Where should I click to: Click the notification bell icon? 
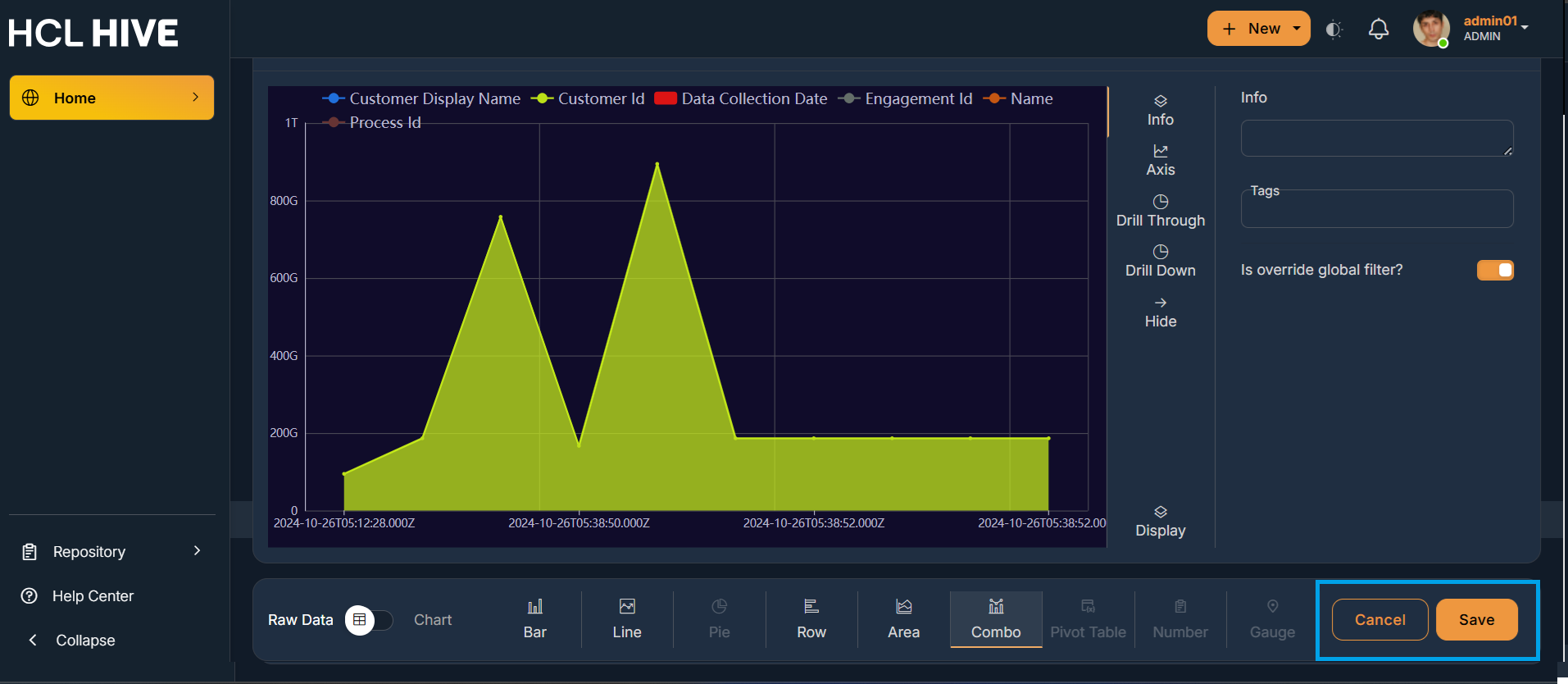pos(1379,30)
